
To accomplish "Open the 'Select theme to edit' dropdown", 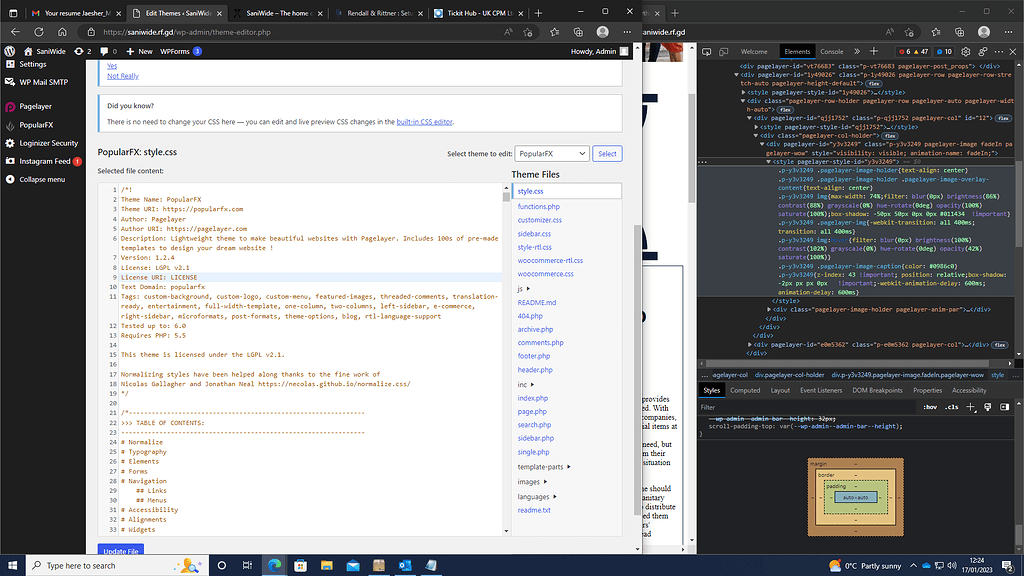I will 552,152.
